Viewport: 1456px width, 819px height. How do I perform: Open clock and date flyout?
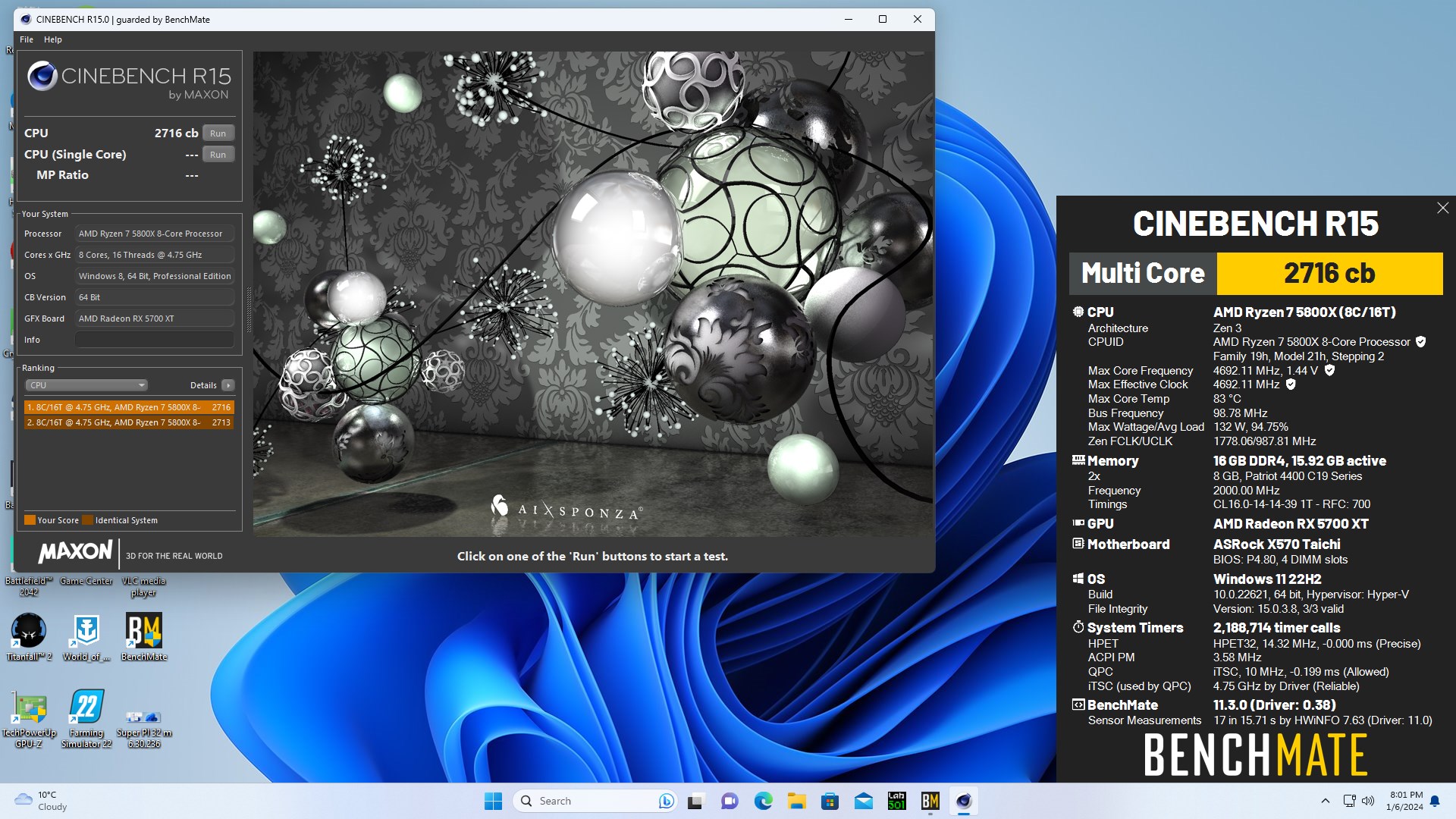point(1405,801)
